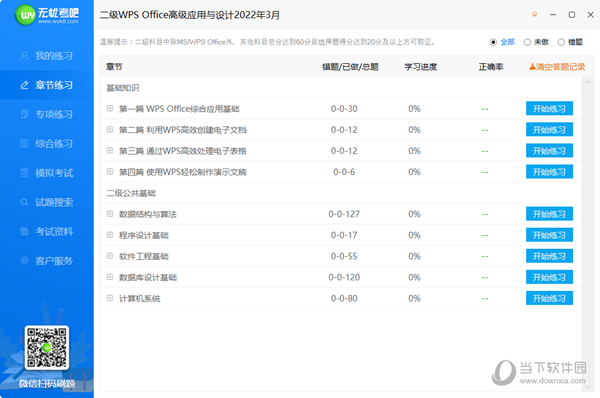This screenshot has width=600, height=398.
Task: Click 清空答题记录 link
Action: point(557,67)
